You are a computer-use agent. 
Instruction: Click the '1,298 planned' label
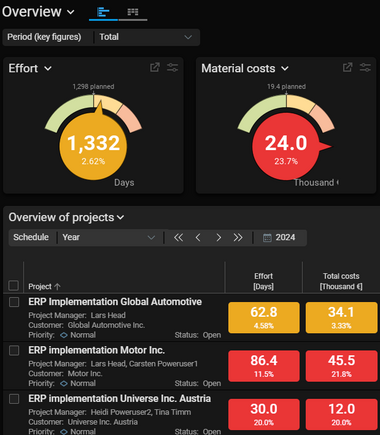point(93,87)
